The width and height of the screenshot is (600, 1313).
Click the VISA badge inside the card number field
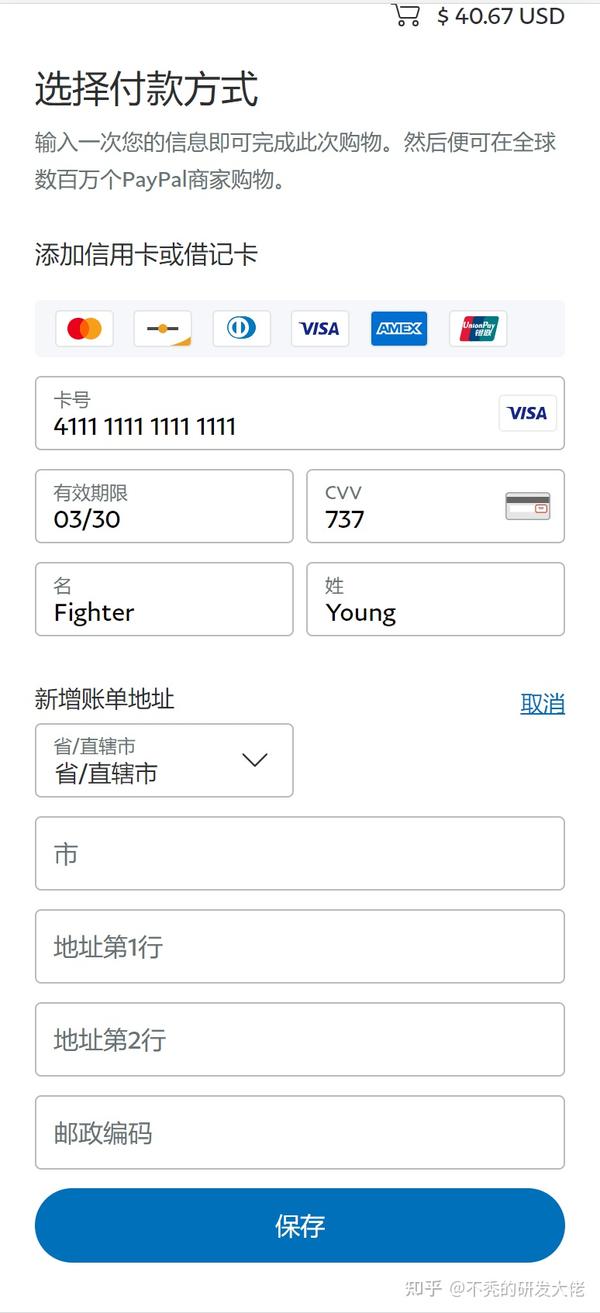pyautogui.click(x=527, y=413)
